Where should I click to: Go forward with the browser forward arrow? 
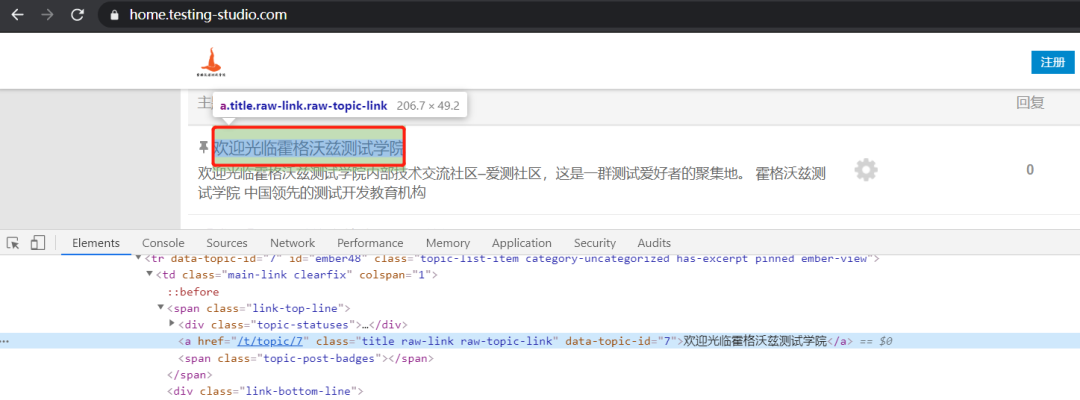tap(48, 14)
